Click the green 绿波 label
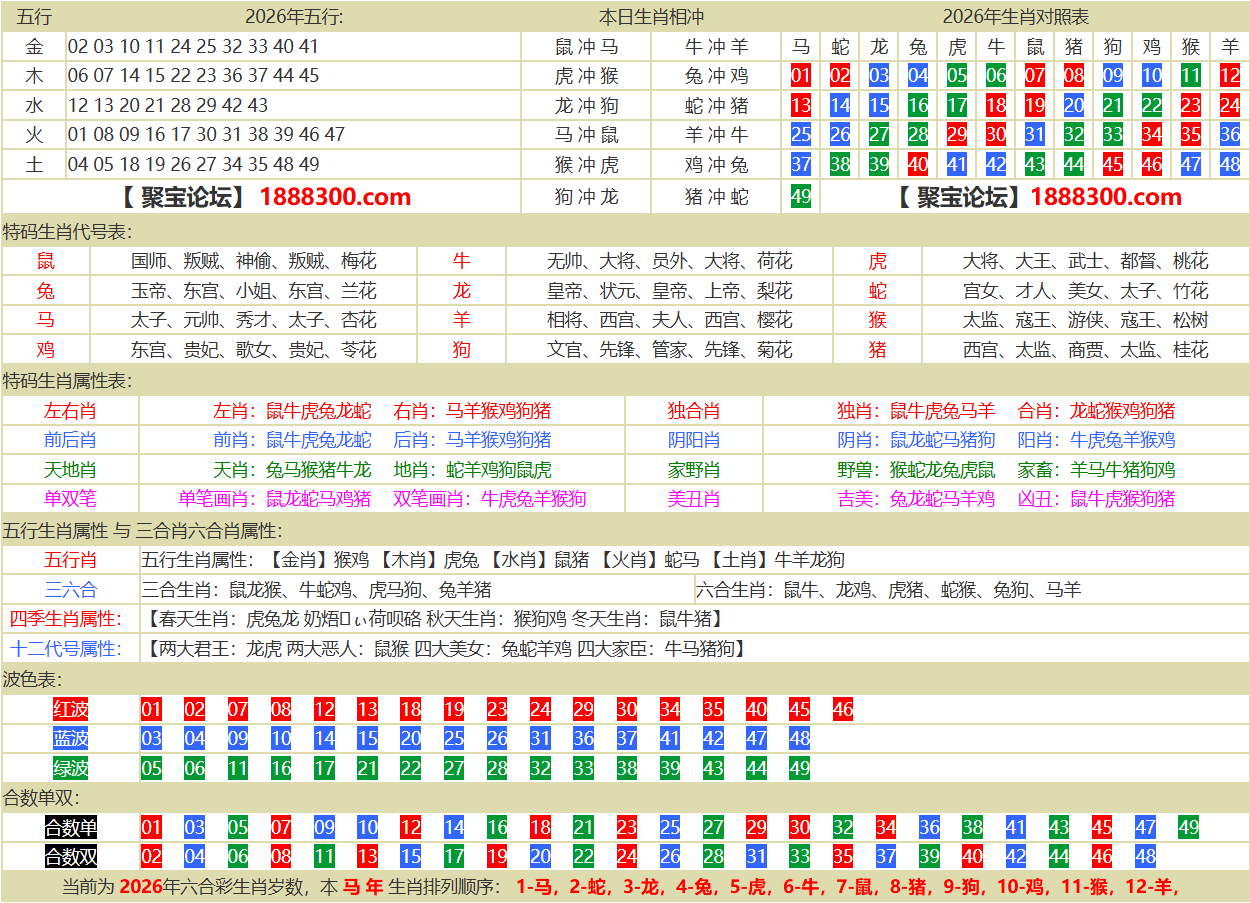The width and height of the screenshot is (1250, 903). pos(71,768)
